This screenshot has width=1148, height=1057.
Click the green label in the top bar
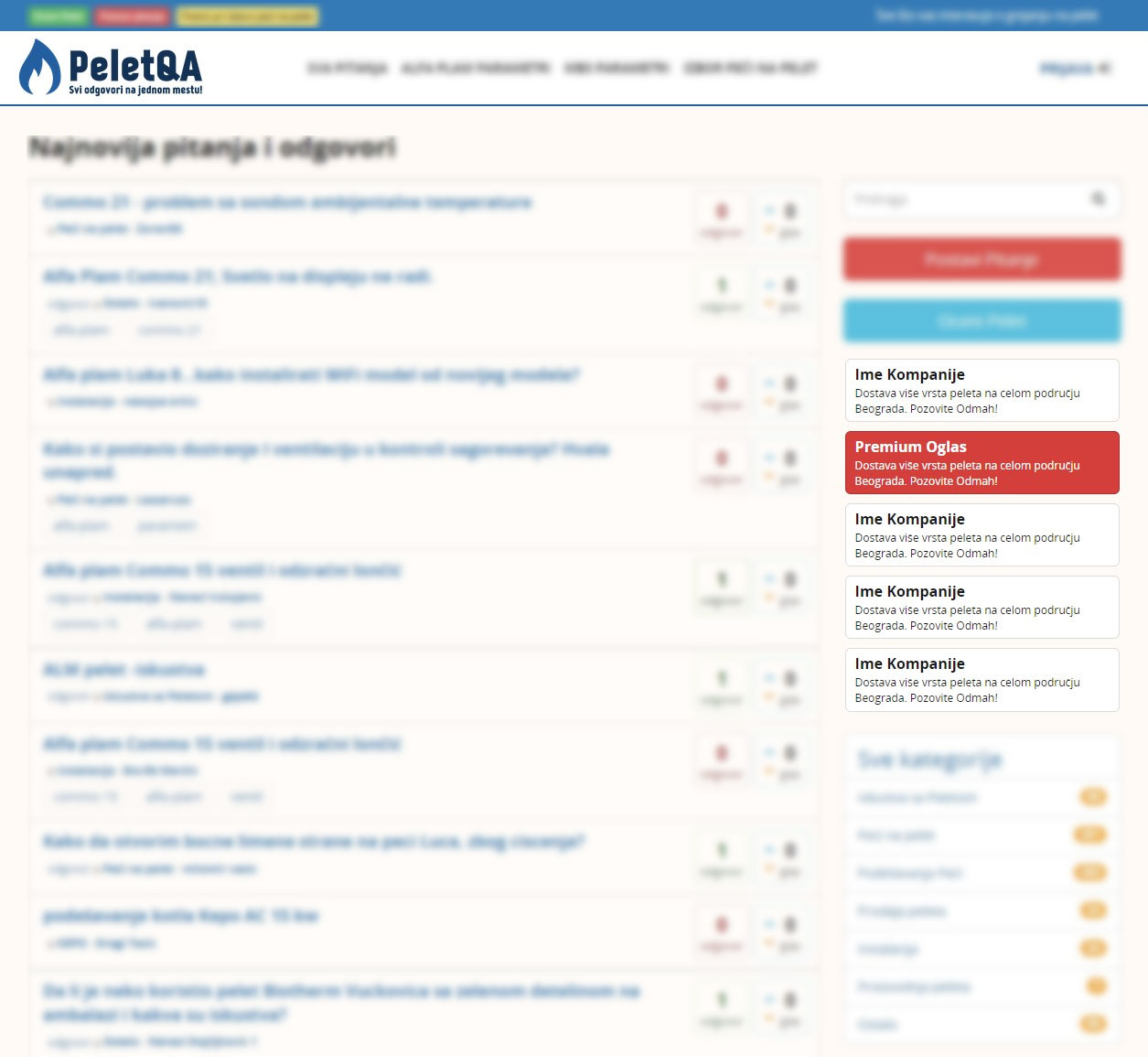[58, 16]
